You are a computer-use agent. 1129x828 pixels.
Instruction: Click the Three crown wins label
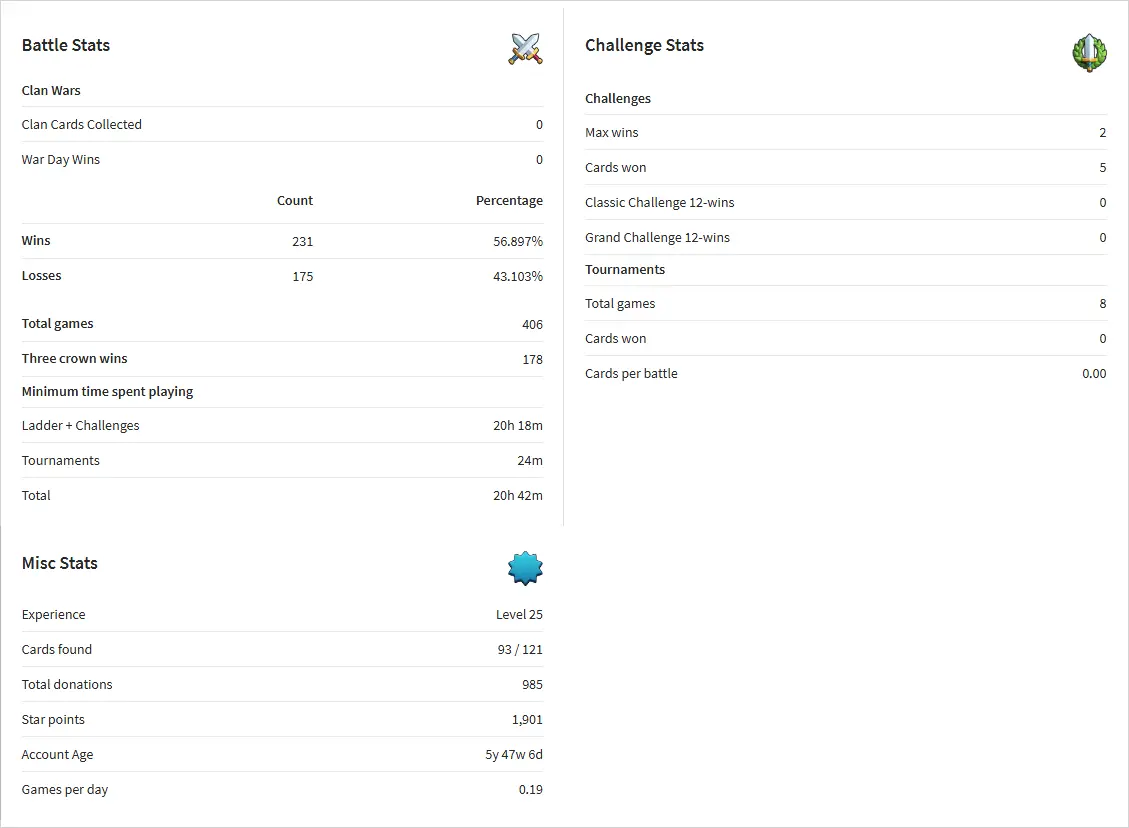75,359
